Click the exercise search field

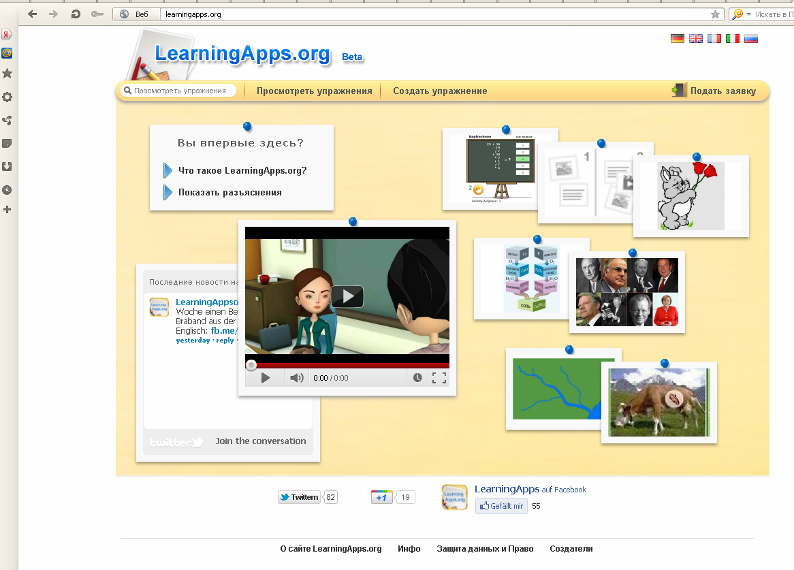[179, 91]
